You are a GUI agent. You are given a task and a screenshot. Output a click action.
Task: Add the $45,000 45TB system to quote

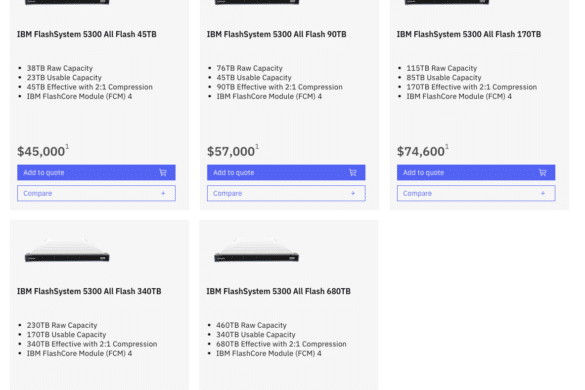96,172
